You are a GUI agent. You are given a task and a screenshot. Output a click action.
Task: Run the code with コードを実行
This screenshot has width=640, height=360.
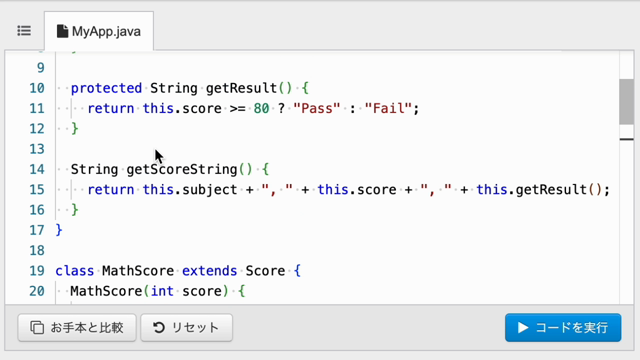tap(563, 327)
